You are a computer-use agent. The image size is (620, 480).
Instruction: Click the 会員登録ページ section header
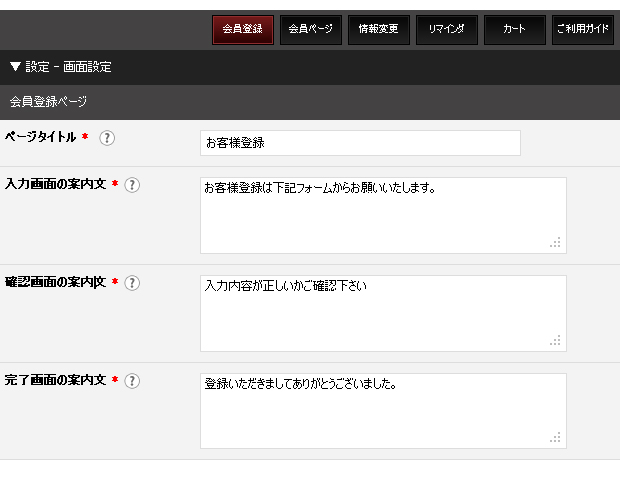tap(310, 102)
